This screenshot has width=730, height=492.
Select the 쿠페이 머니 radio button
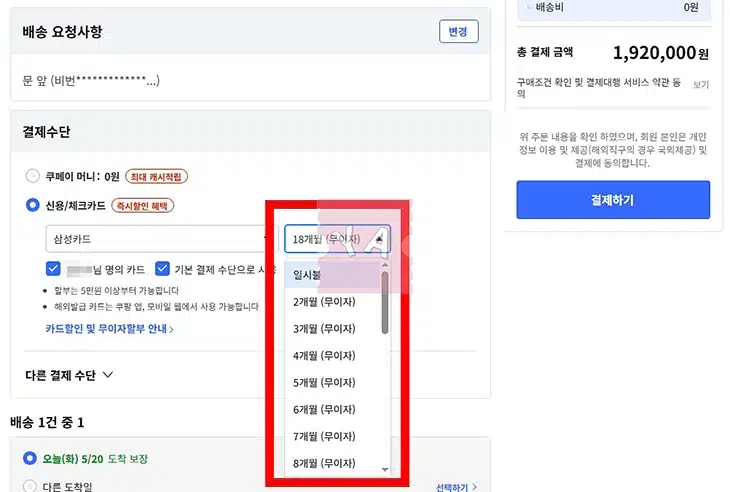[33, 176]
